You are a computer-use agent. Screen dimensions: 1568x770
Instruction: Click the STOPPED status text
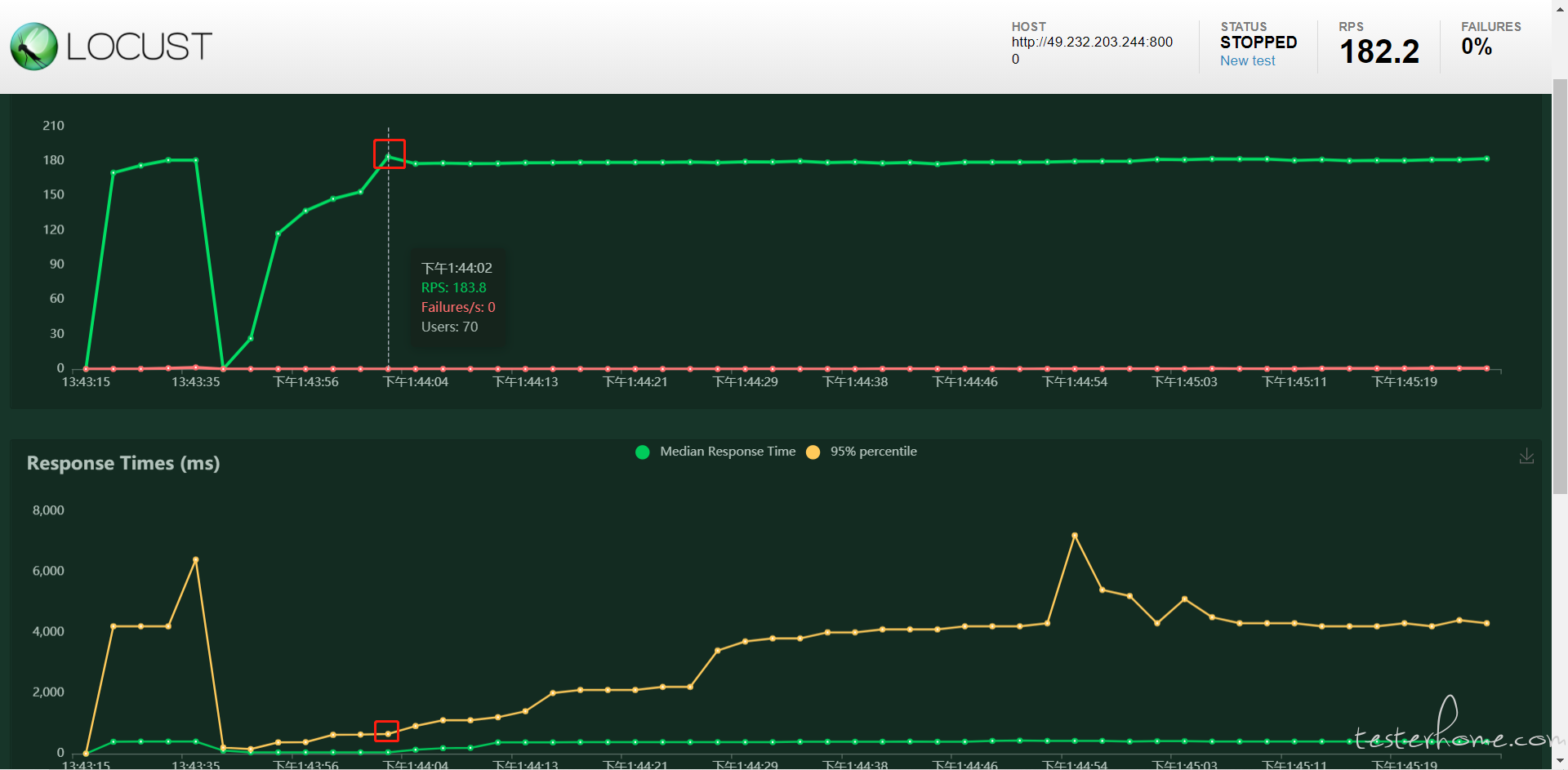point(1258,42)
